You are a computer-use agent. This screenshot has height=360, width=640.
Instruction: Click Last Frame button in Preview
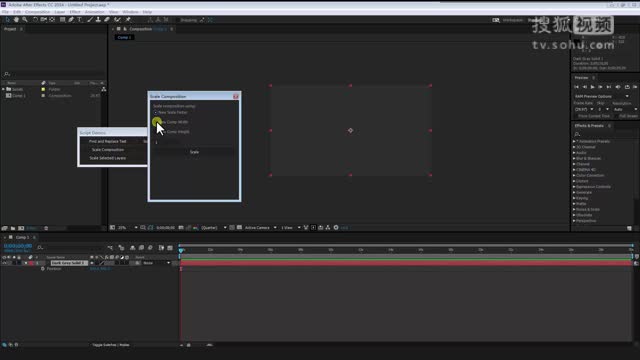click(609, 87)
